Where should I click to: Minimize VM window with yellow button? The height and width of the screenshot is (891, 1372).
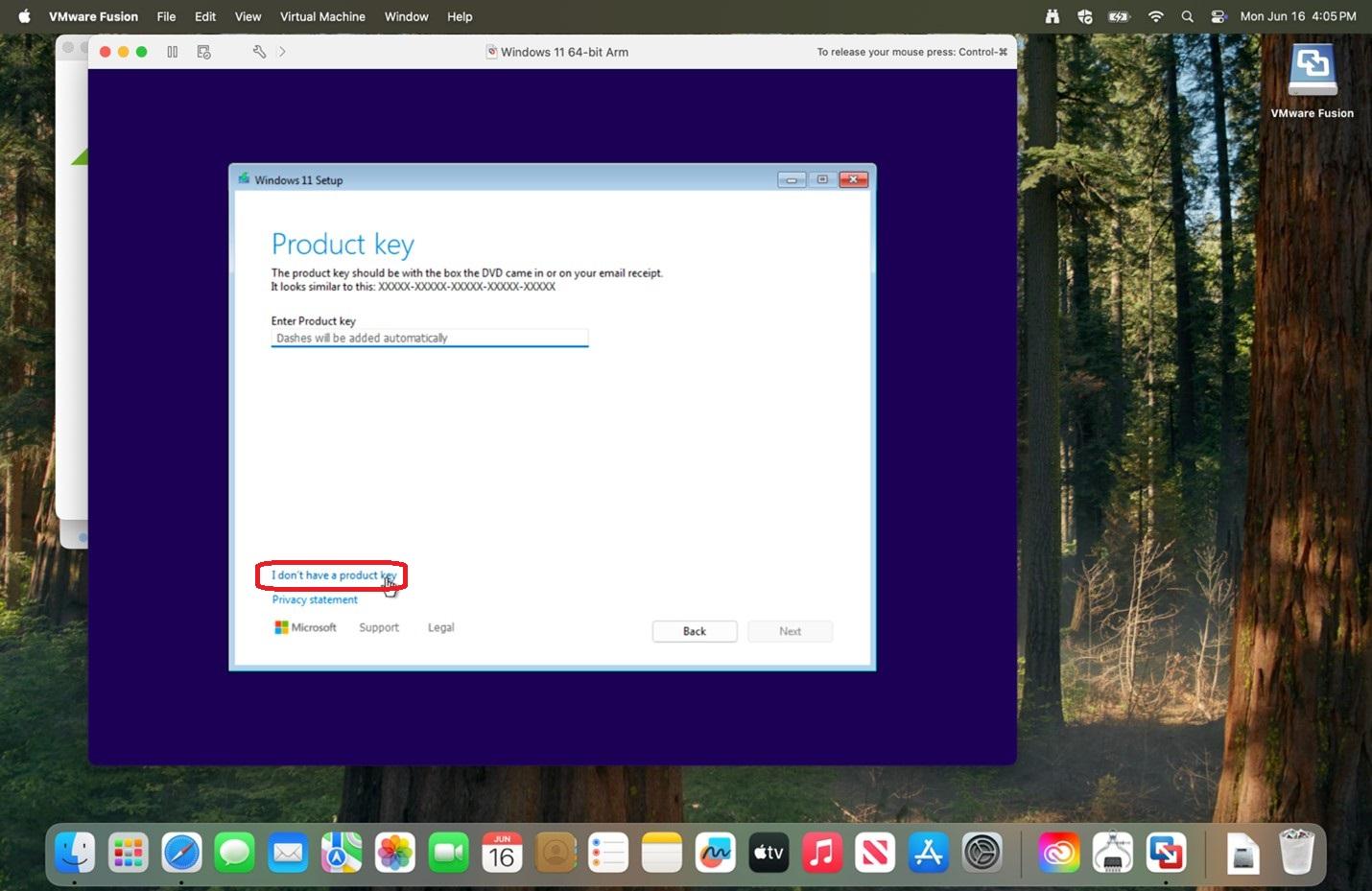pos(124,52)
